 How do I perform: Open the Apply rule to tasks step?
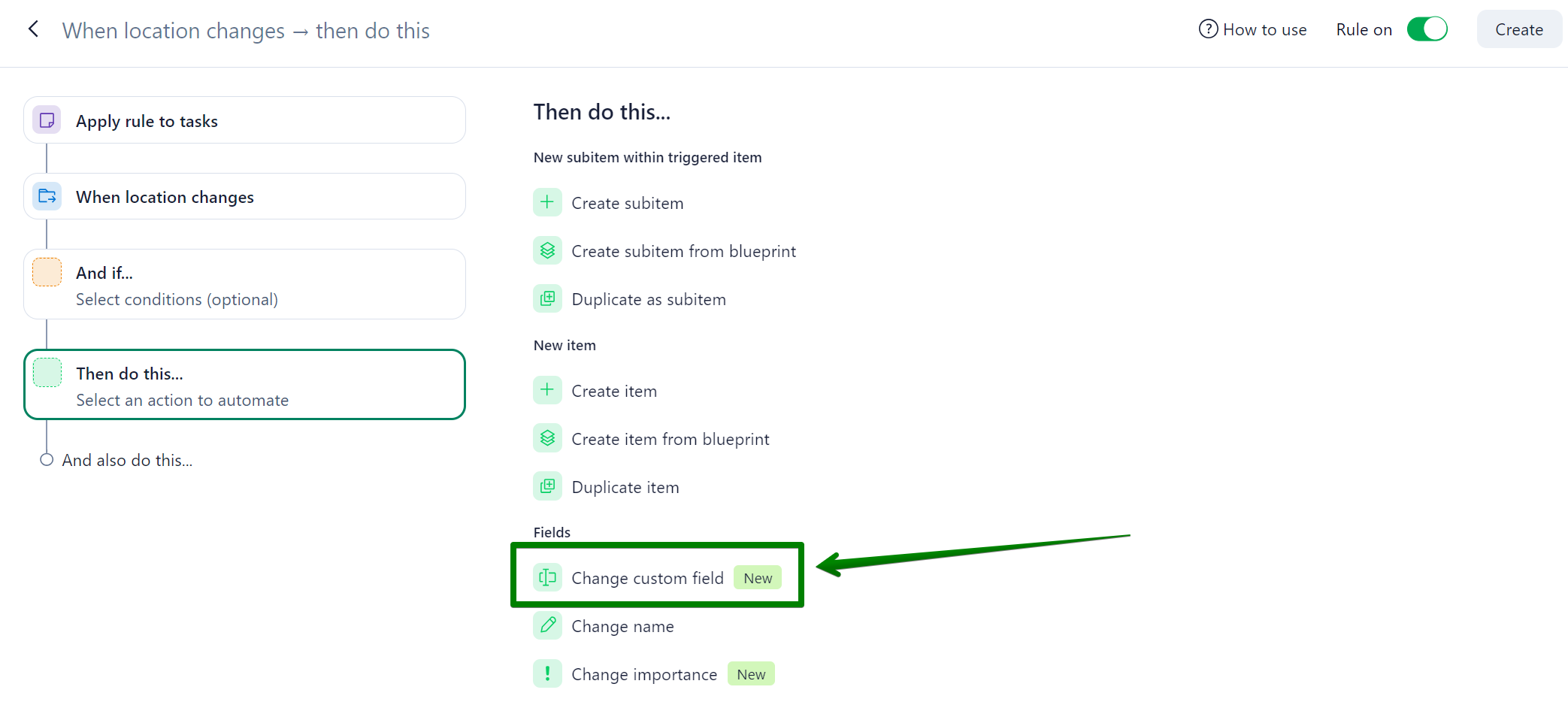pyautogui.click(x=244, y=120)
